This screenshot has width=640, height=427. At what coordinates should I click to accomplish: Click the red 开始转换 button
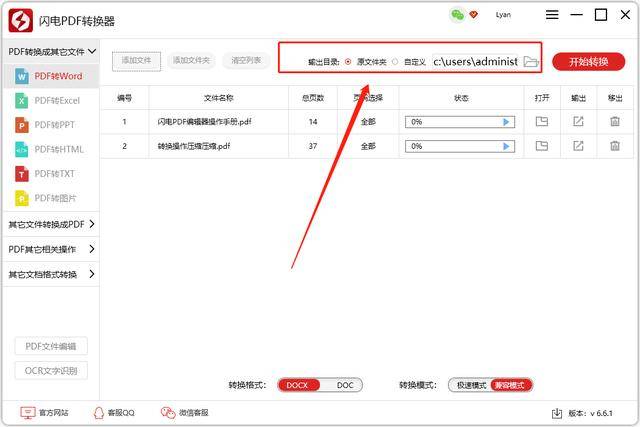tap(588, 62)
